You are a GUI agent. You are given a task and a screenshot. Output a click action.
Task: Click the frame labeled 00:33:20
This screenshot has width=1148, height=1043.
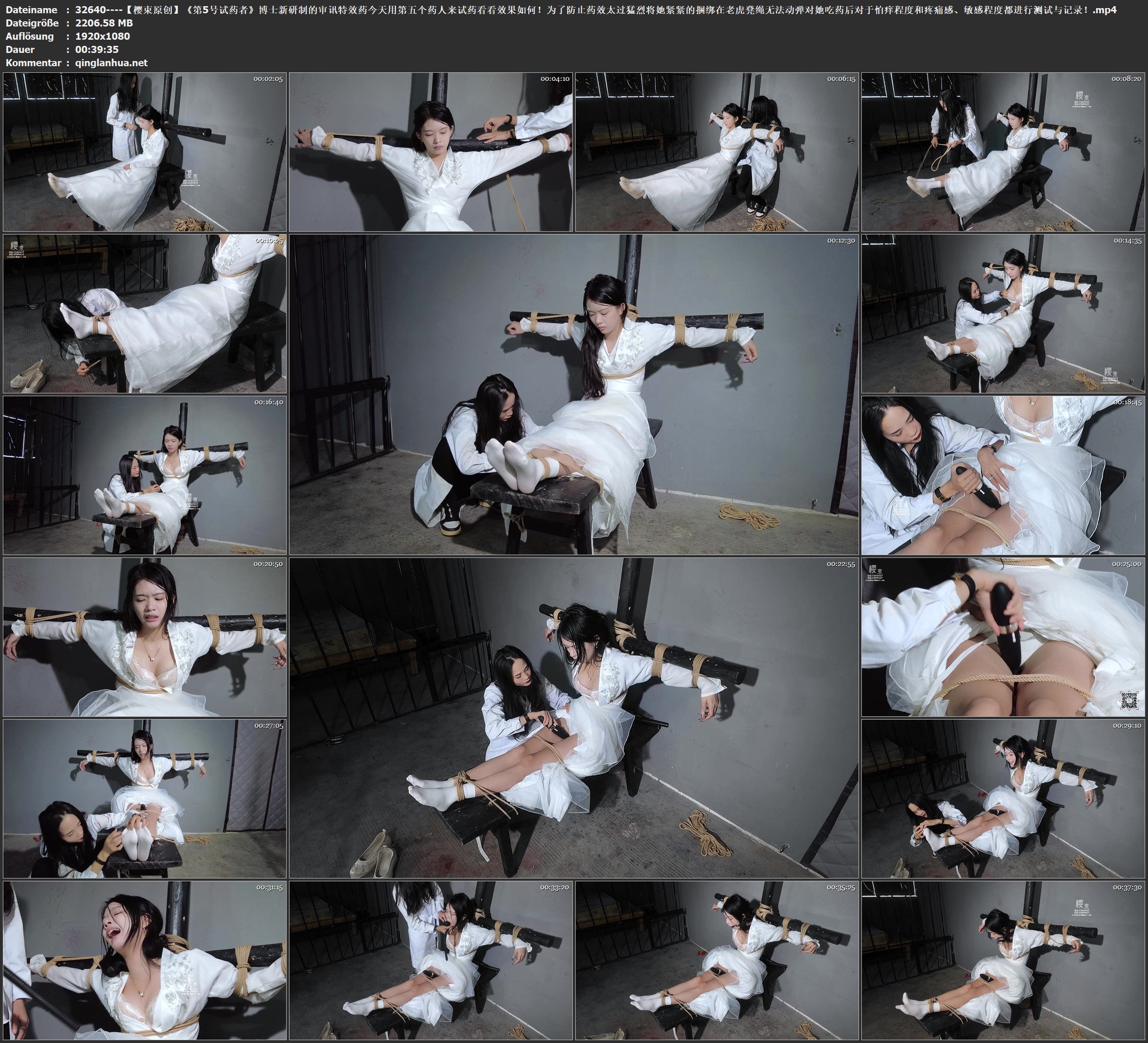430,960
